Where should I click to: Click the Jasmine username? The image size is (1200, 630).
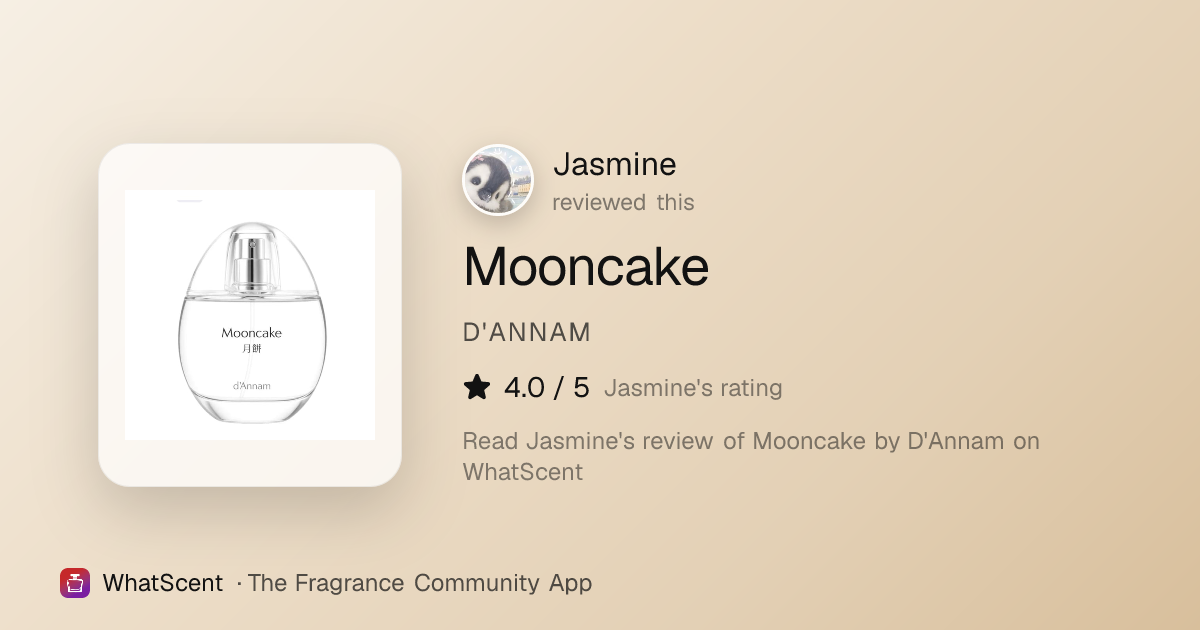pos(615,164)
